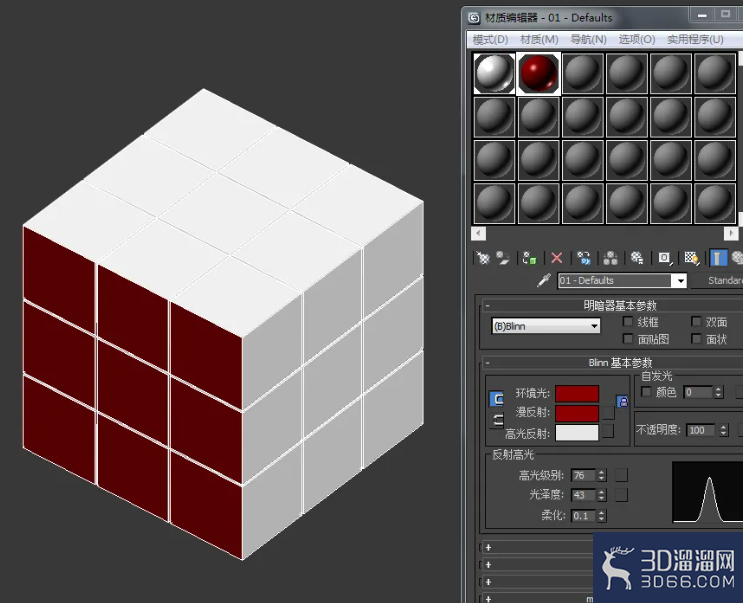Collapse the Blinn 基本参数 rollout
Viewport: 743px width, 603px height.
click(x=488, y=363)
